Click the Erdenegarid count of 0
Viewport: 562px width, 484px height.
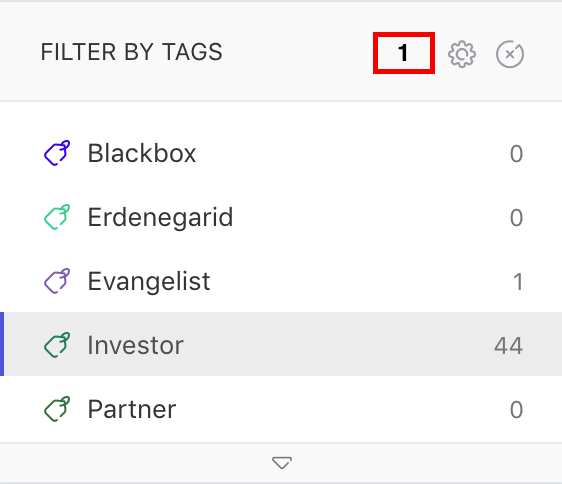tap(516, 218)
